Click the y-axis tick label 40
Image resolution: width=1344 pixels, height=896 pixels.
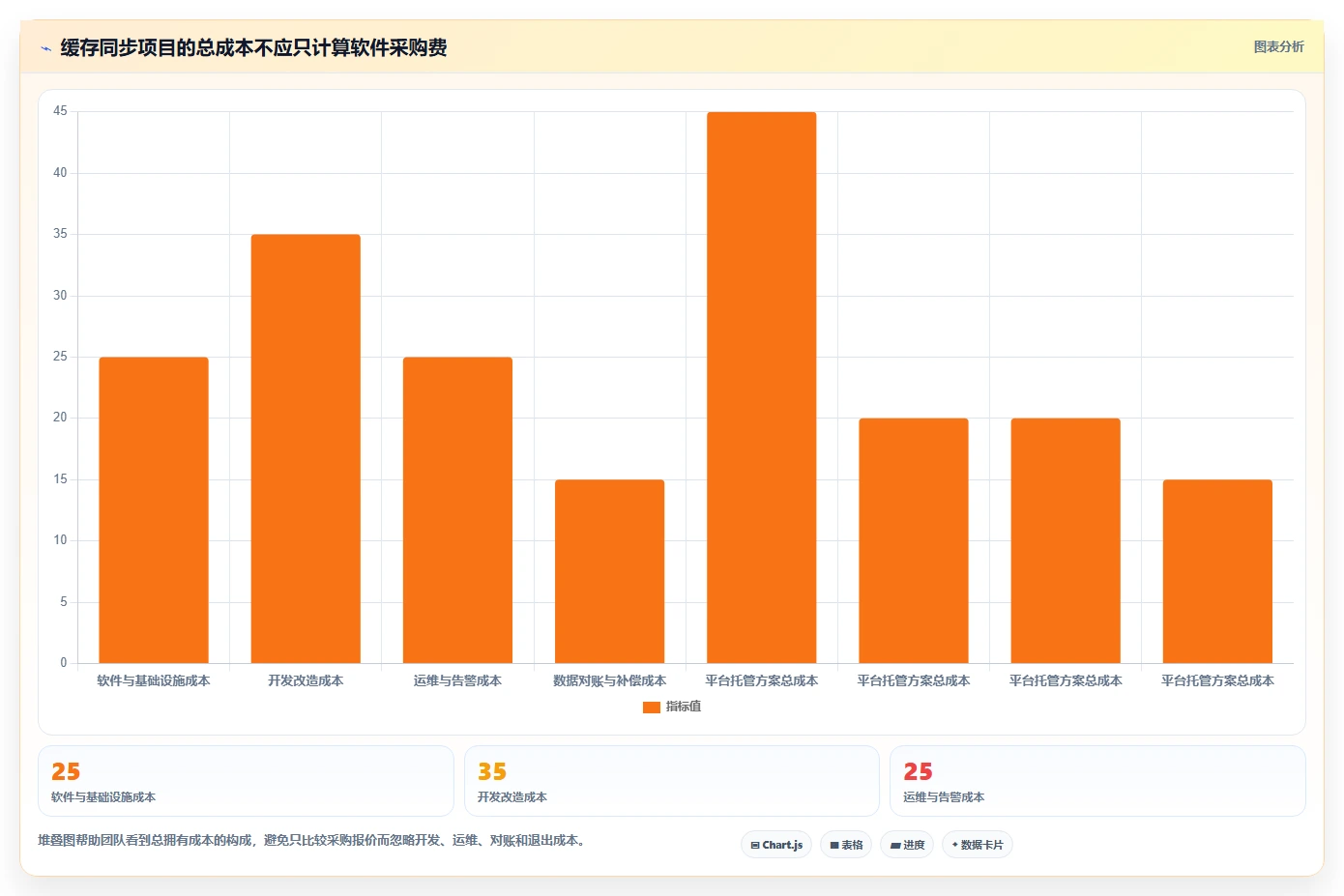tap(60, 173)
